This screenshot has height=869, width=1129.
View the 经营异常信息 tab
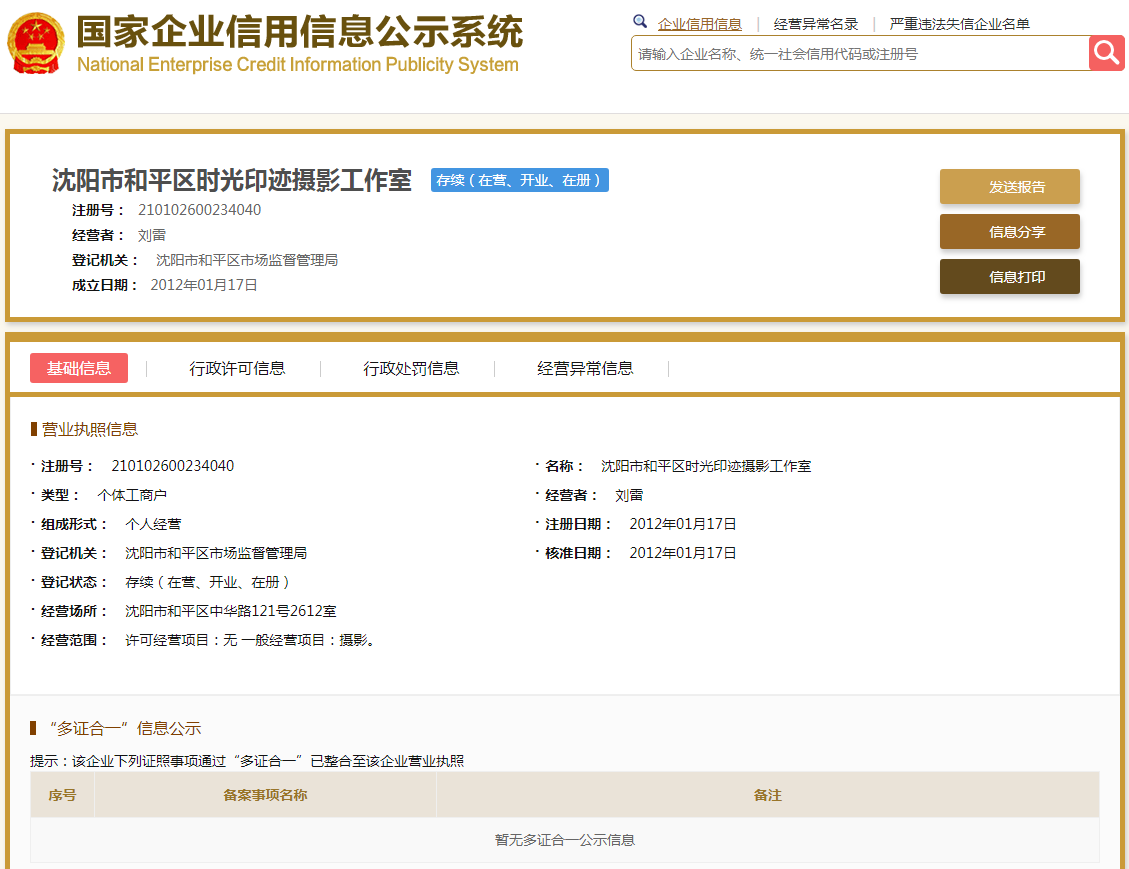(x=585, y=368)
